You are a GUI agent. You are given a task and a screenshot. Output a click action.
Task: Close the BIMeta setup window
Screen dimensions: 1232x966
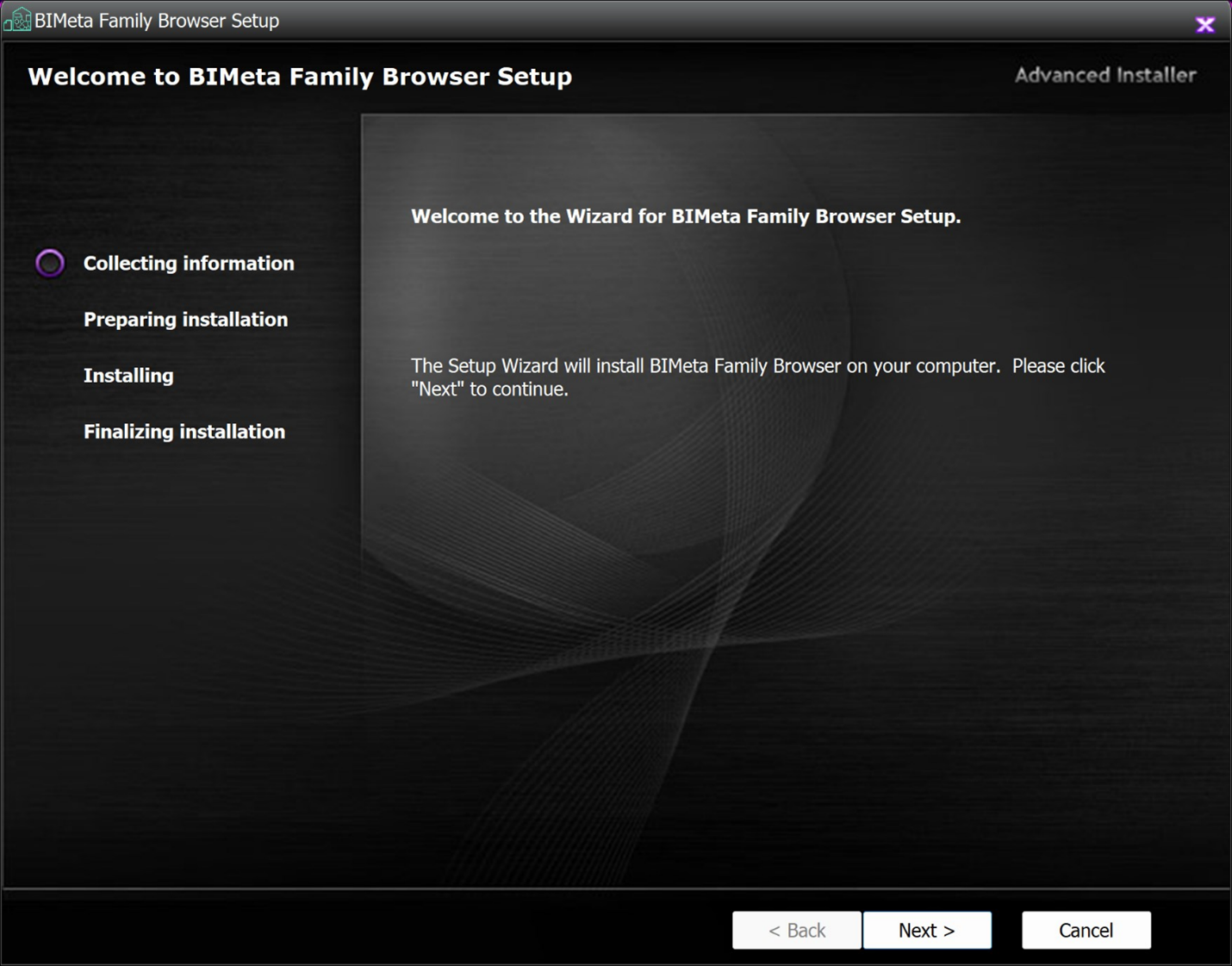(1205, 24)
